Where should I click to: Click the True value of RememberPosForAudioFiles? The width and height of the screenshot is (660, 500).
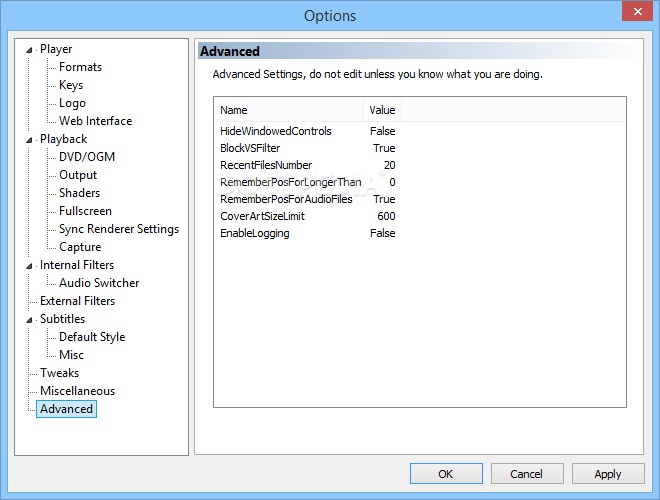(x=384, y=199)
